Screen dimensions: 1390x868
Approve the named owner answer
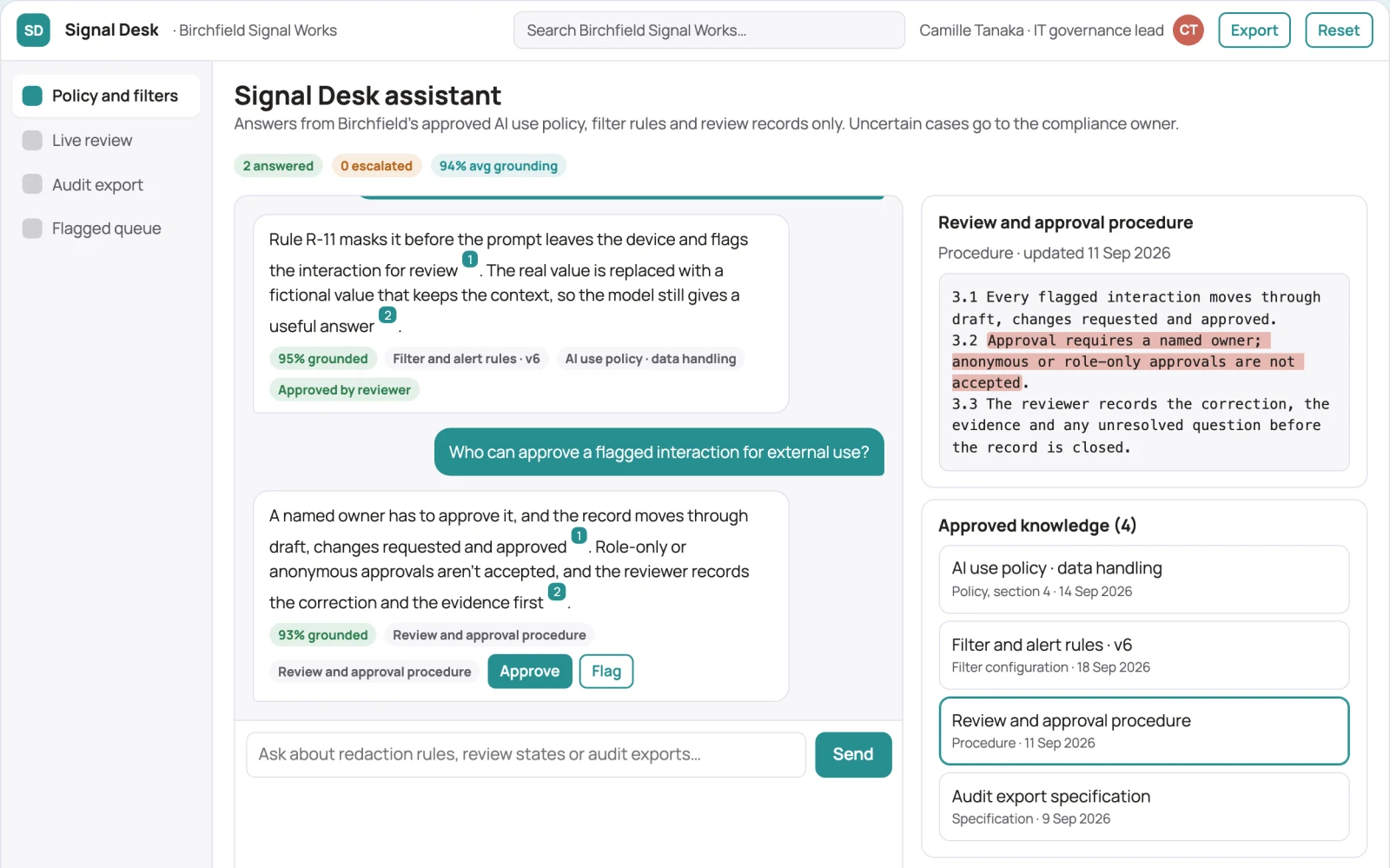pyautogui.click(x=530, y=672)
